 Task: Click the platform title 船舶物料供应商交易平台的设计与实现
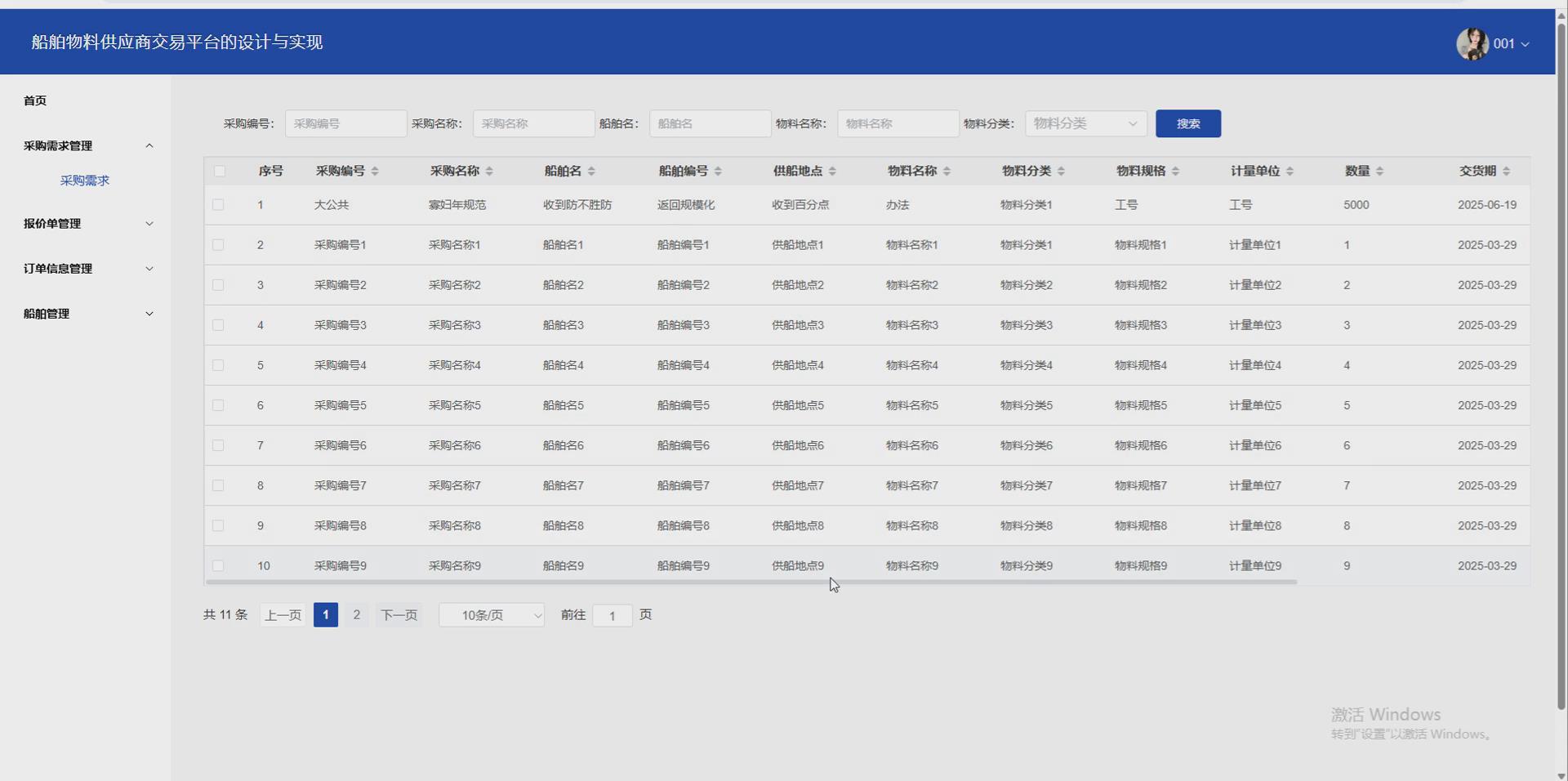pos(177,42)
